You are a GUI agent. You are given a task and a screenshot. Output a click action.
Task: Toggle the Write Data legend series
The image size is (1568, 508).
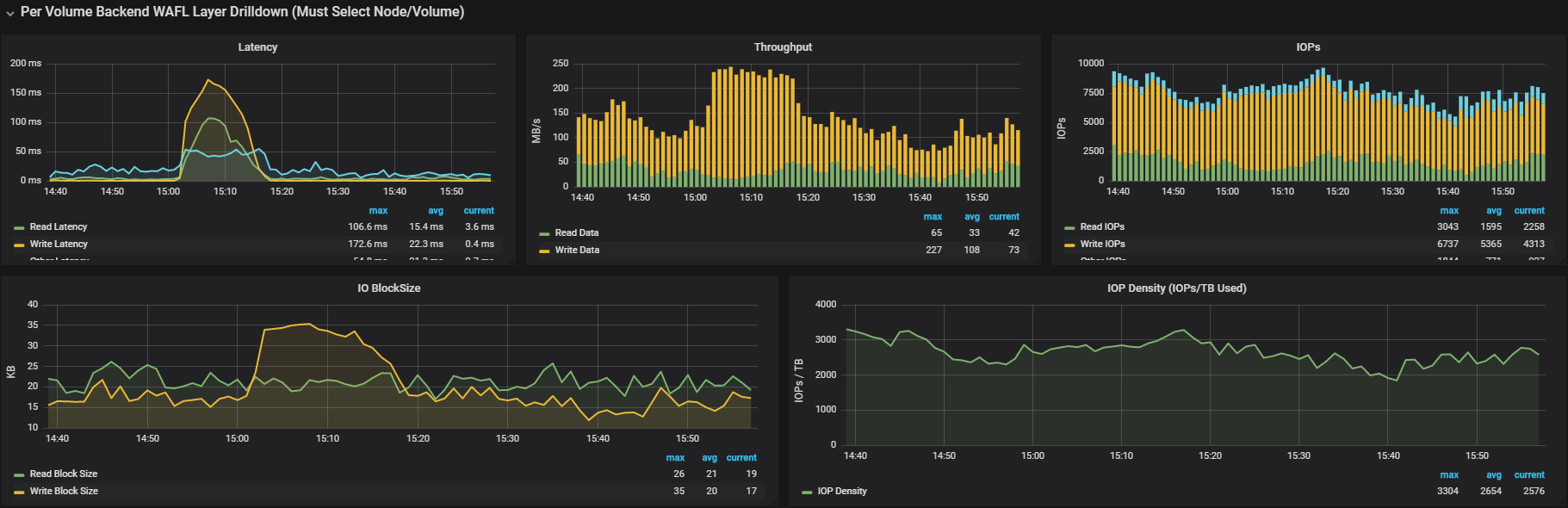(577, 251)
